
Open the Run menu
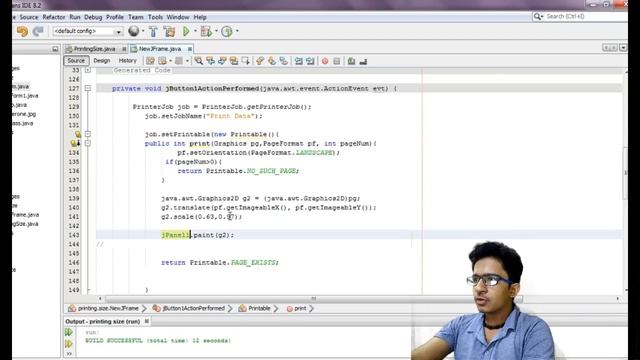click(75, 17)
